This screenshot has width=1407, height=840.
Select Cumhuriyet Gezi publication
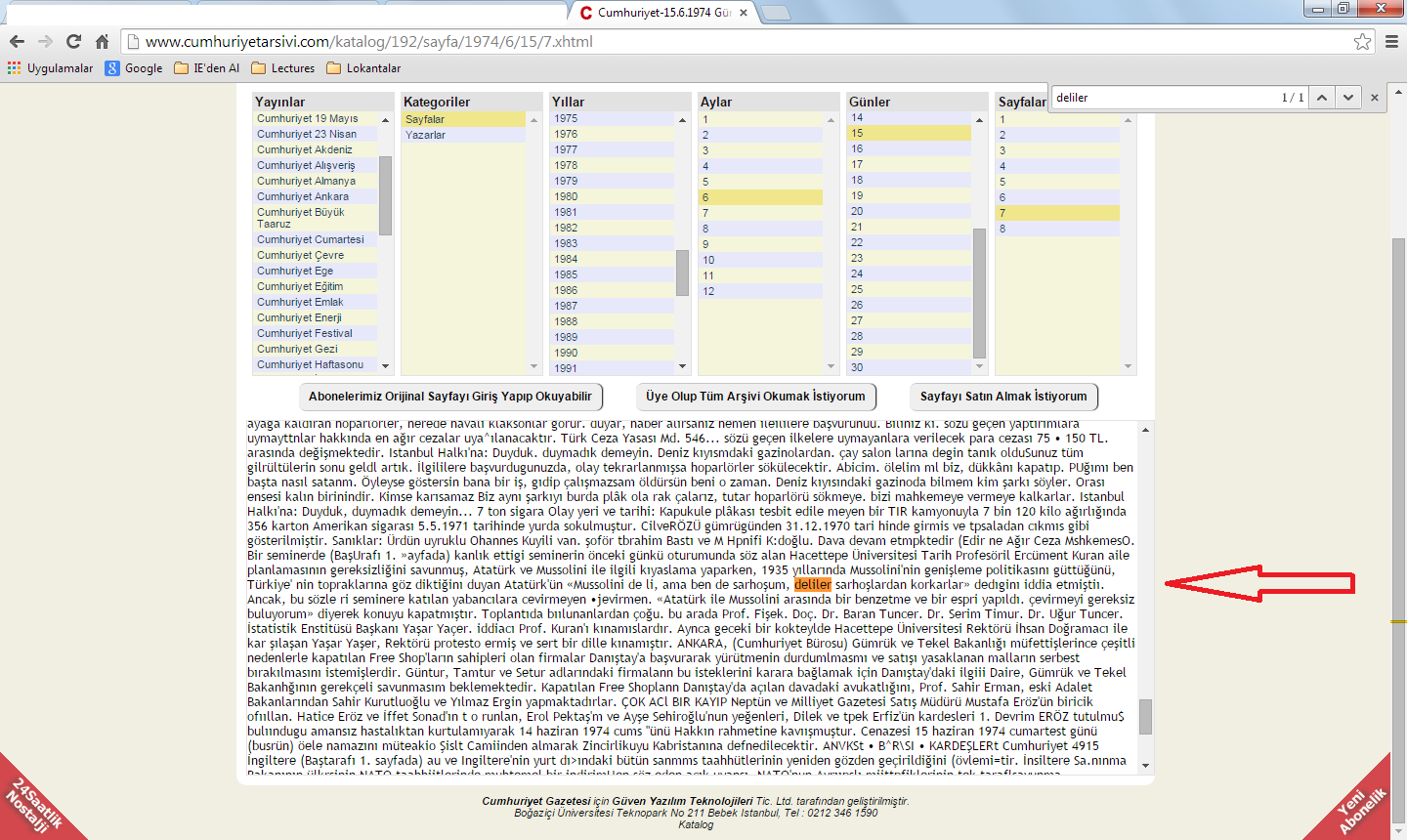point(316,349)
